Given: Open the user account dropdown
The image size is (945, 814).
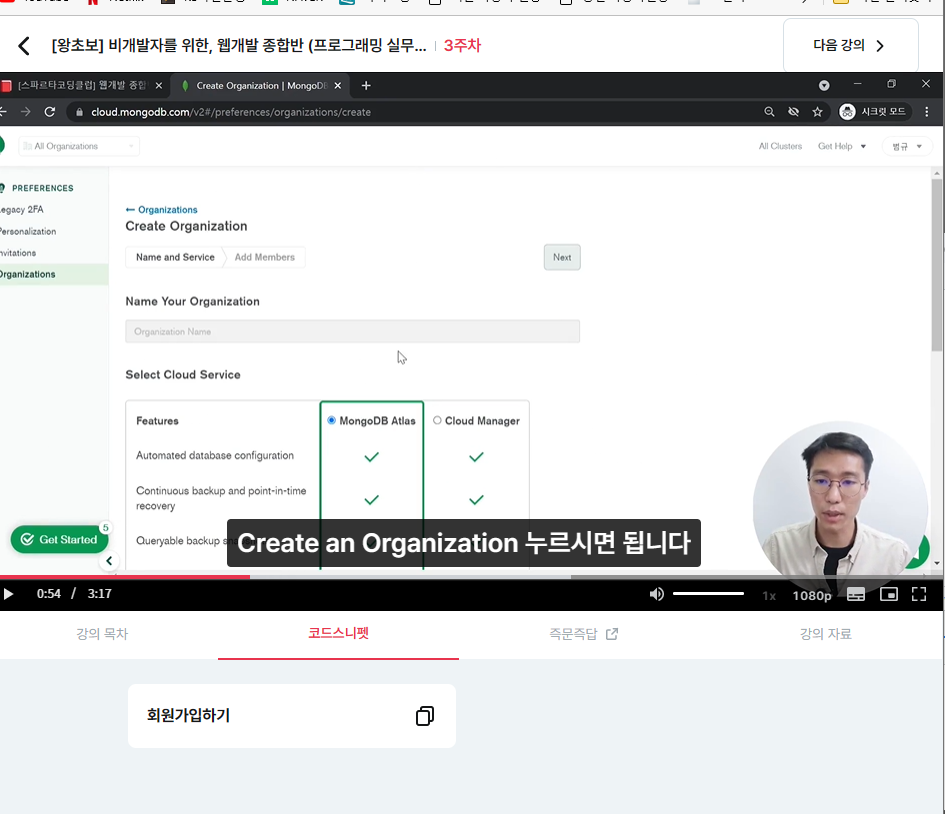Looking at the screenshot, I should [906, 146].
